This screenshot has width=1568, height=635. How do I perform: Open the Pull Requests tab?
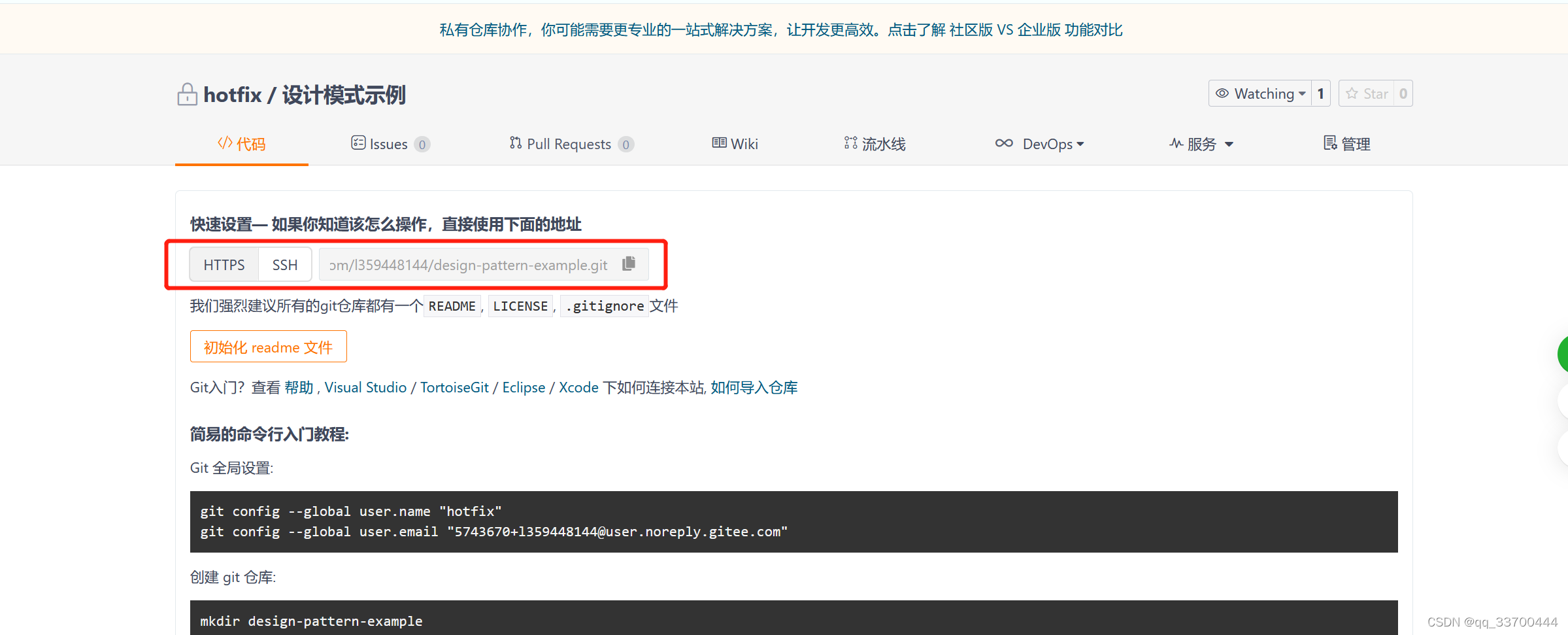(x=572, y=144)
